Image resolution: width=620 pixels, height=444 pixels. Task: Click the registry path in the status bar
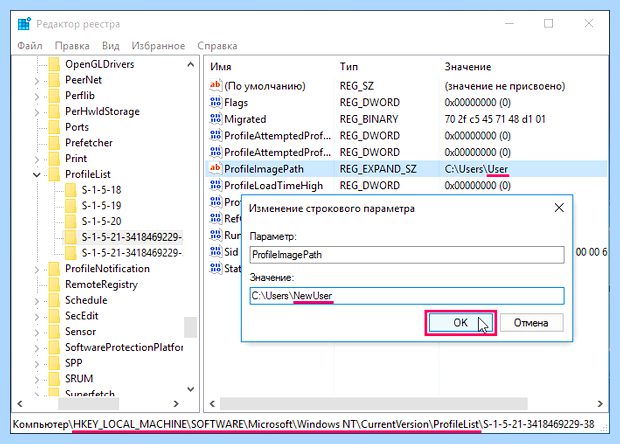[x=303, y=424]
